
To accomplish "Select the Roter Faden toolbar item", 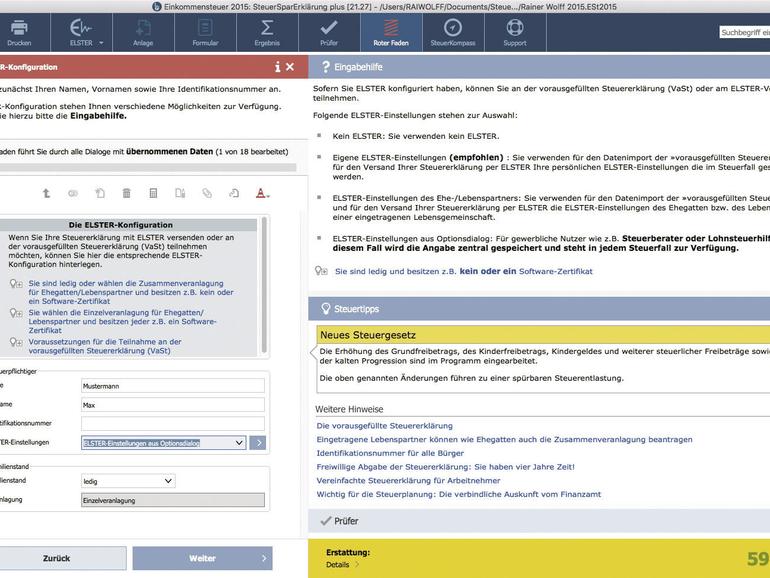I will point(391,32).
